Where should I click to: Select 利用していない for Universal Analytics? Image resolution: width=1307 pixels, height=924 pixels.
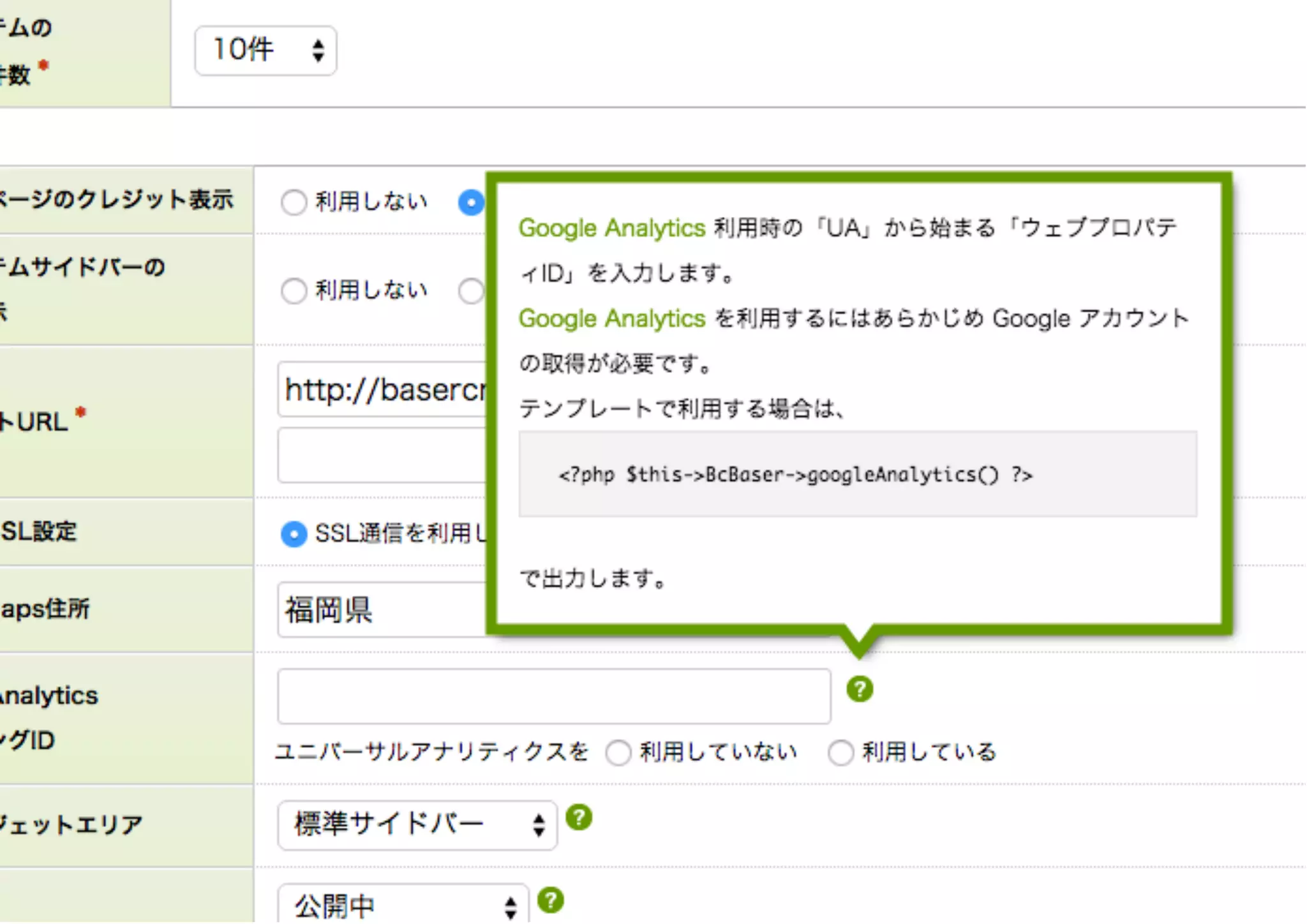pos(618,752)
